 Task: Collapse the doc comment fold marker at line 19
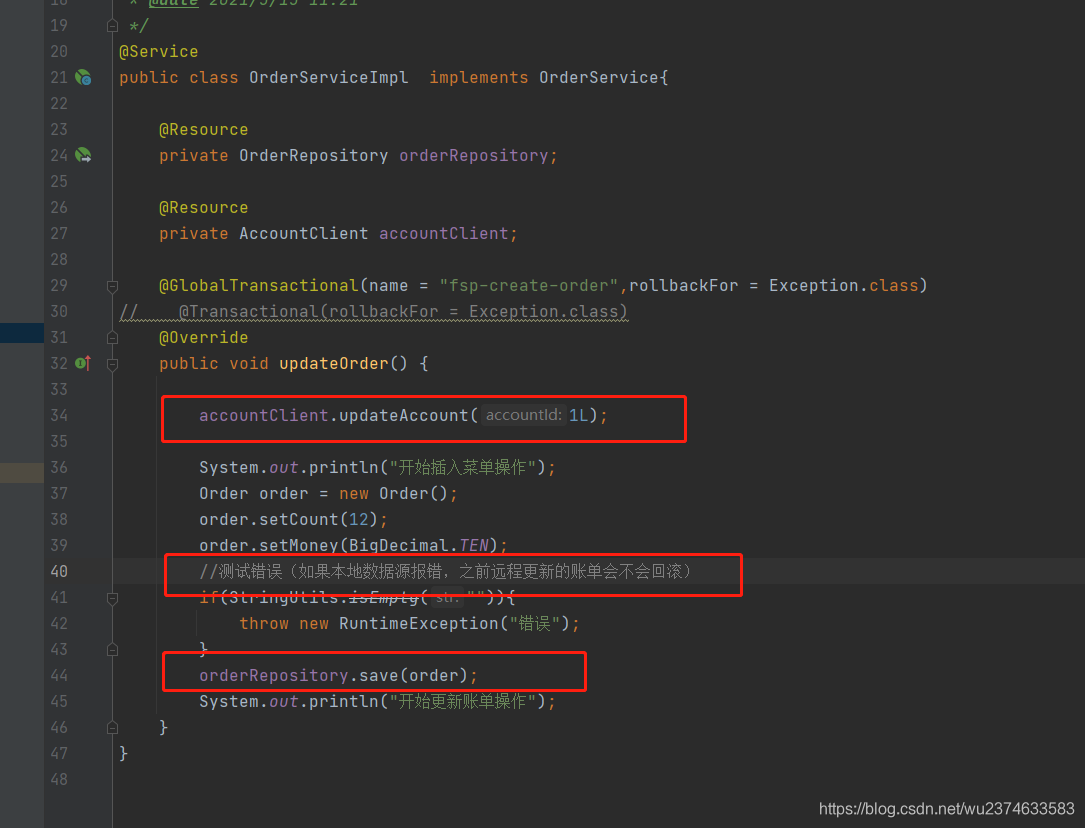coord(112,26)
